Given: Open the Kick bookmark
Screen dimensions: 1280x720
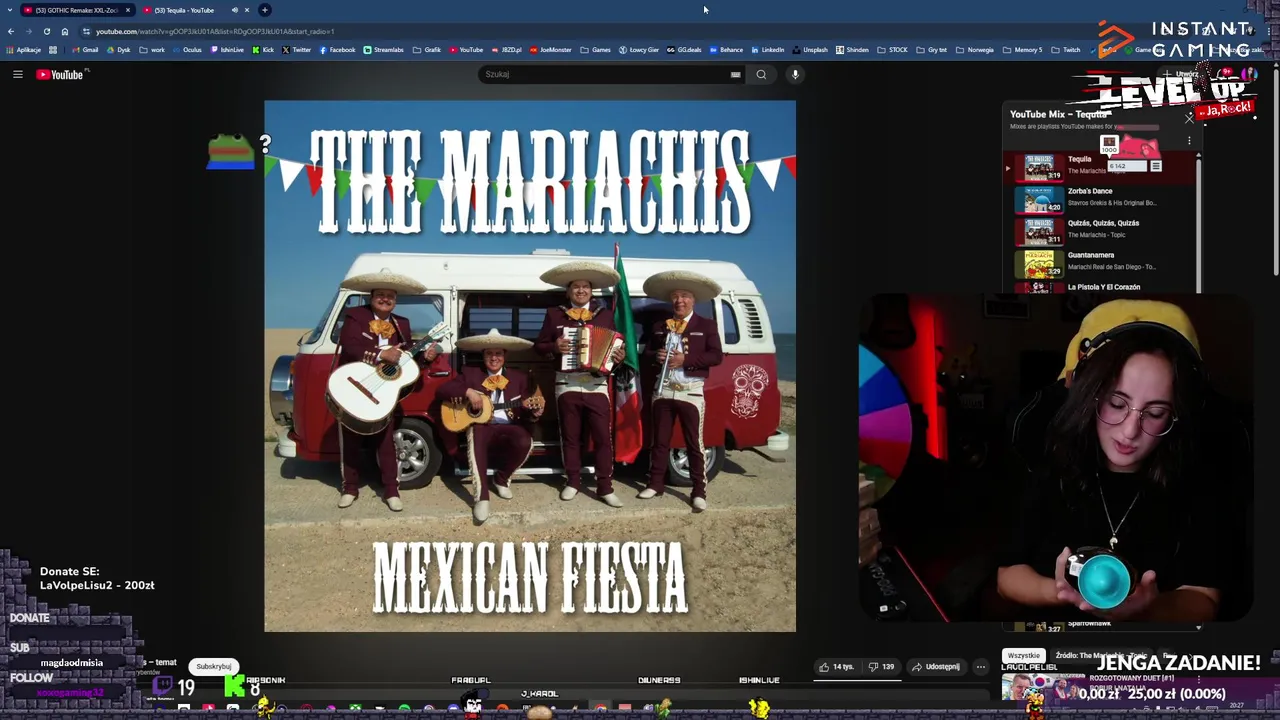Looking at the screenshot, I should (x=263, y=50).
